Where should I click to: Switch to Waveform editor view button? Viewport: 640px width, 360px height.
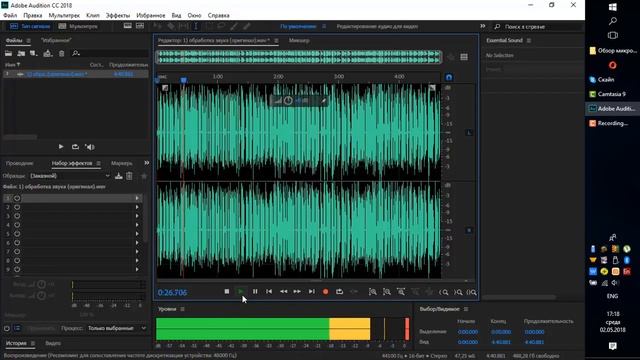(x=30, y=26)
